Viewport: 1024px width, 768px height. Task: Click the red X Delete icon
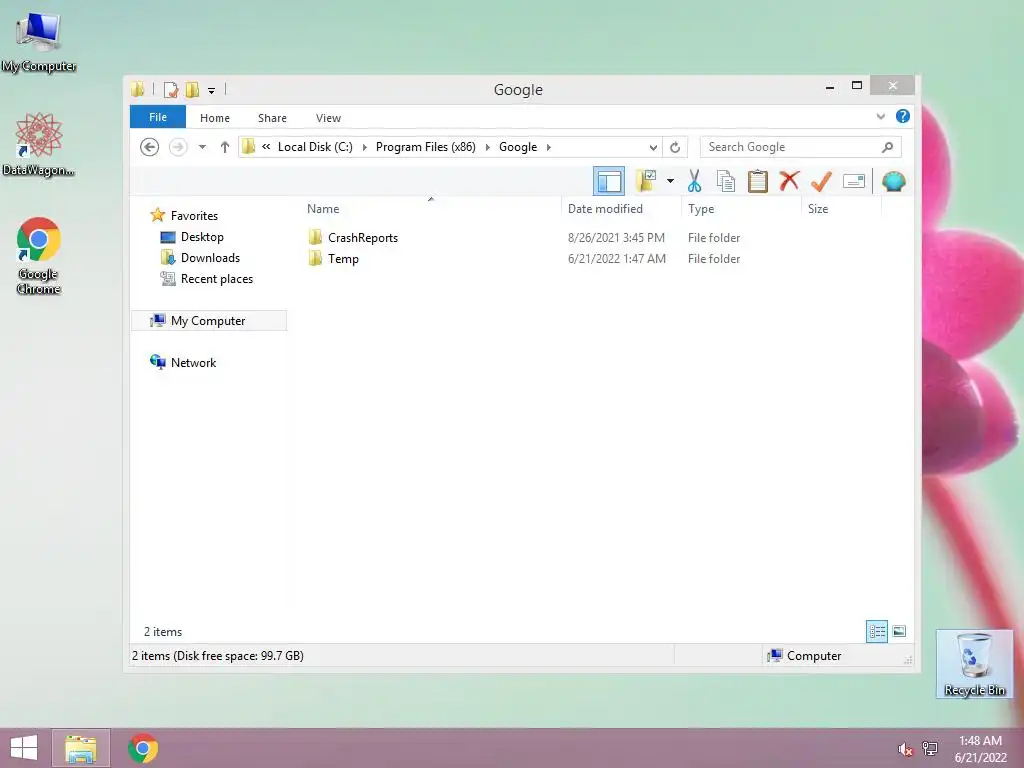(x=789, y=180)
